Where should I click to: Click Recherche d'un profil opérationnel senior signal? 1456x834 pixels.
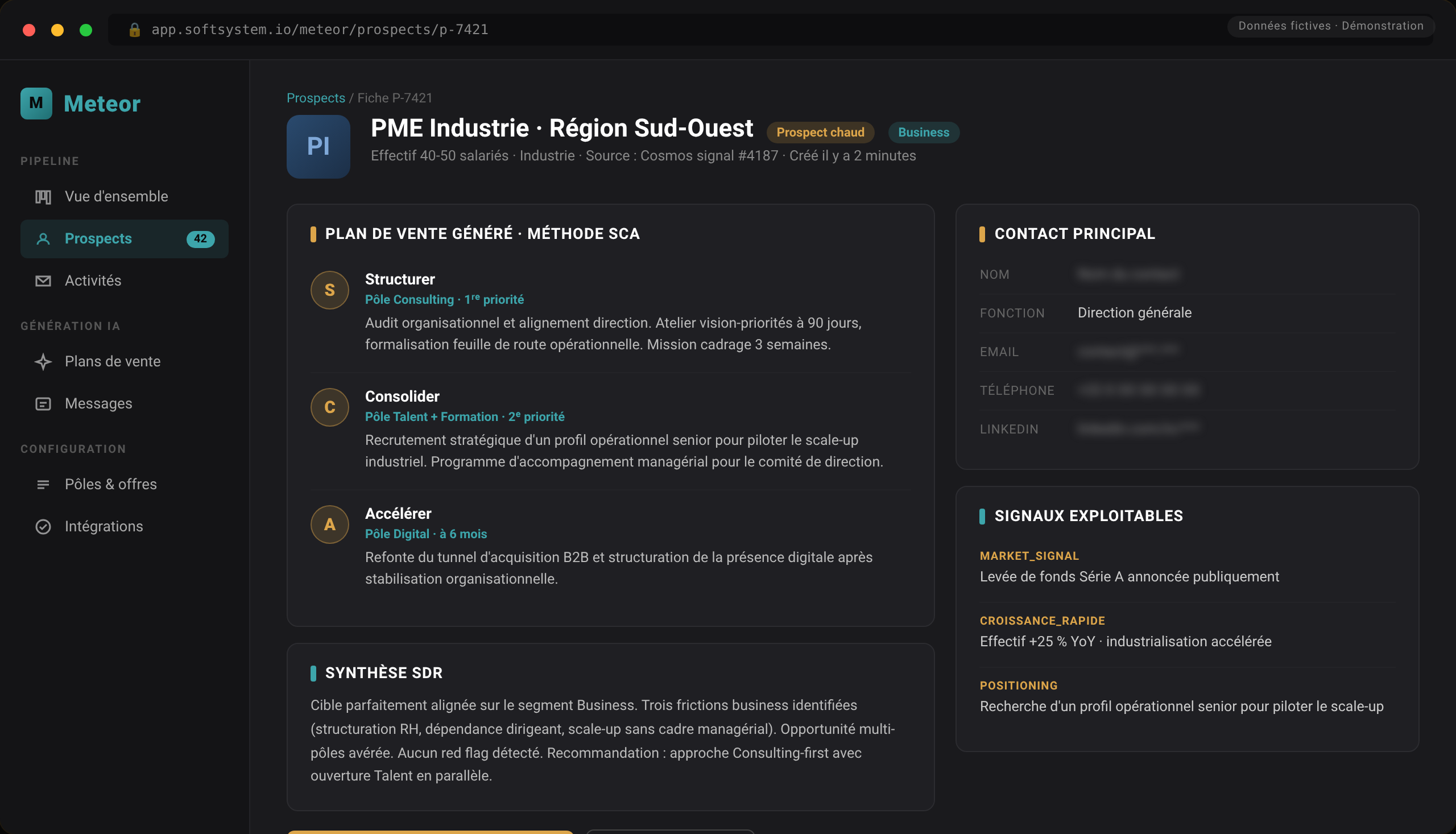click(1181, 706)
